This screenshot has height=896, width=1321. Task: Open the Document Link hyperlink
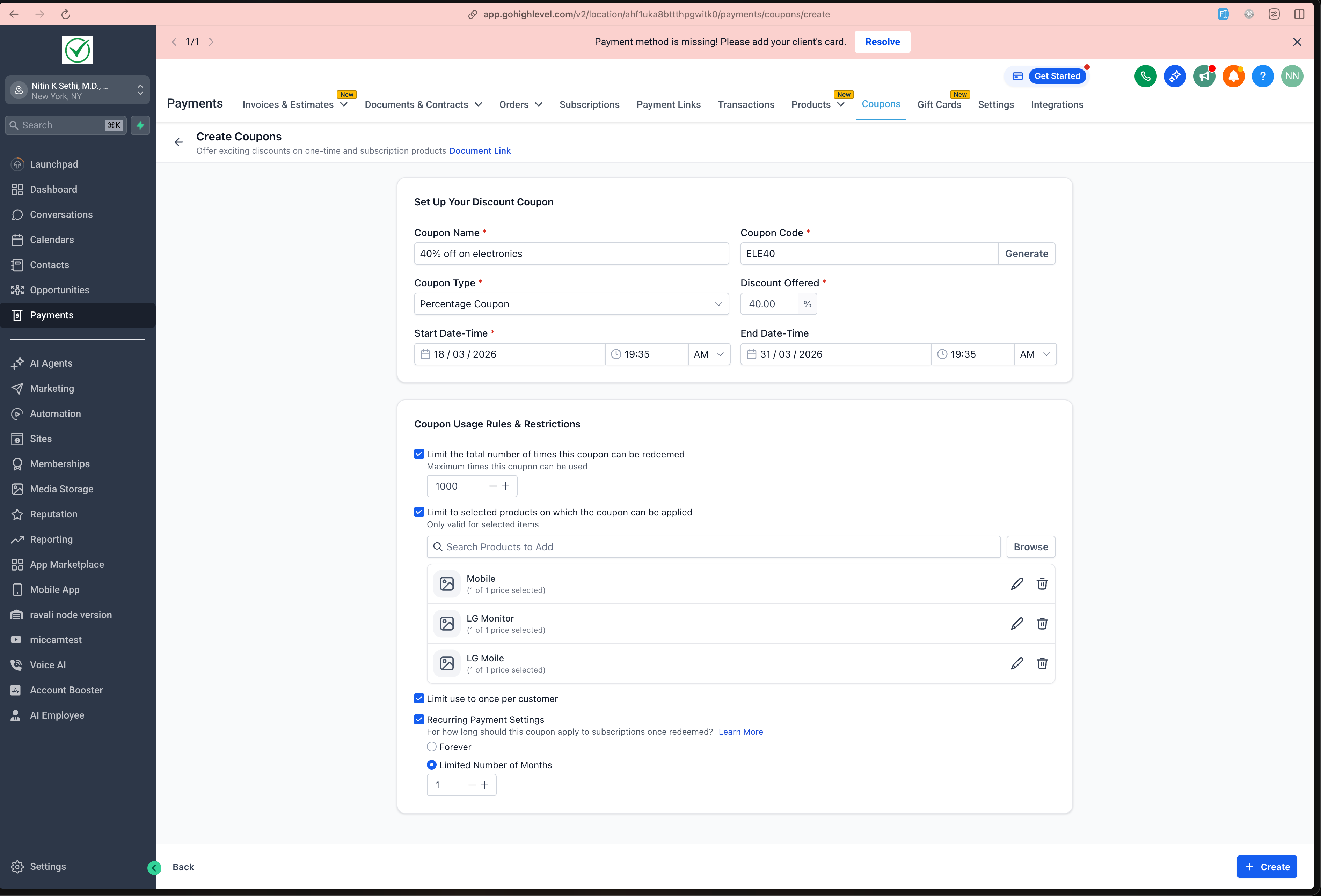click(480, 150)
